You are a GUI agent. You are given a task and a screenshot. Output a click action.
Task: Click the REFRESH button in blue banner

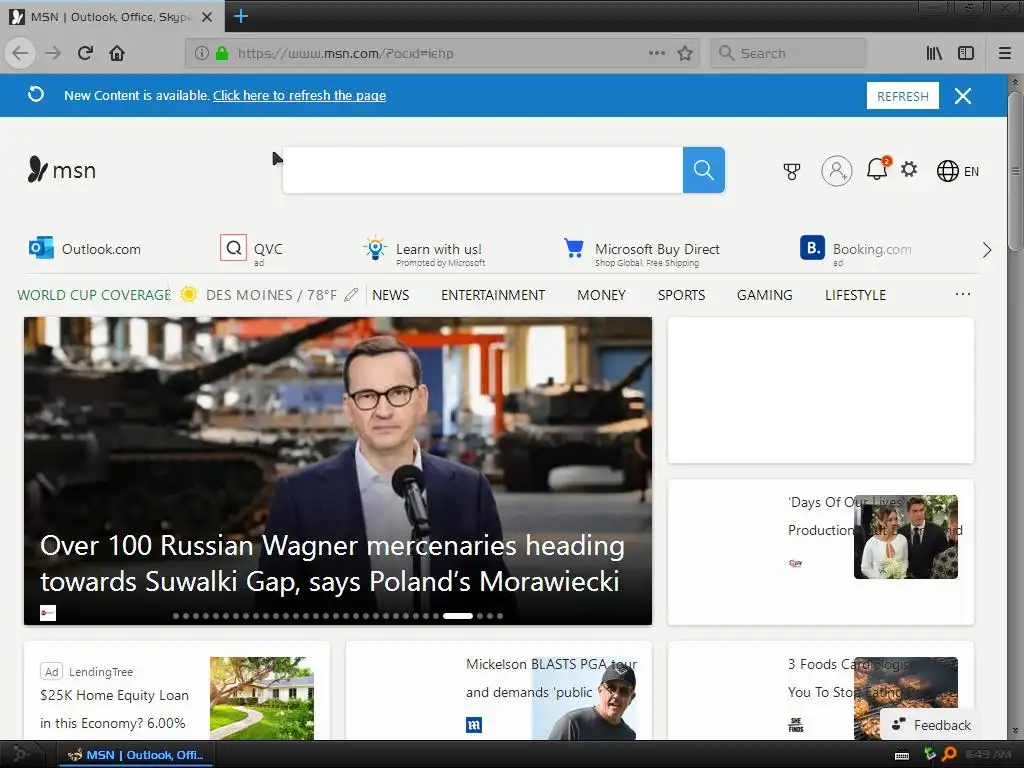[903, 96]
